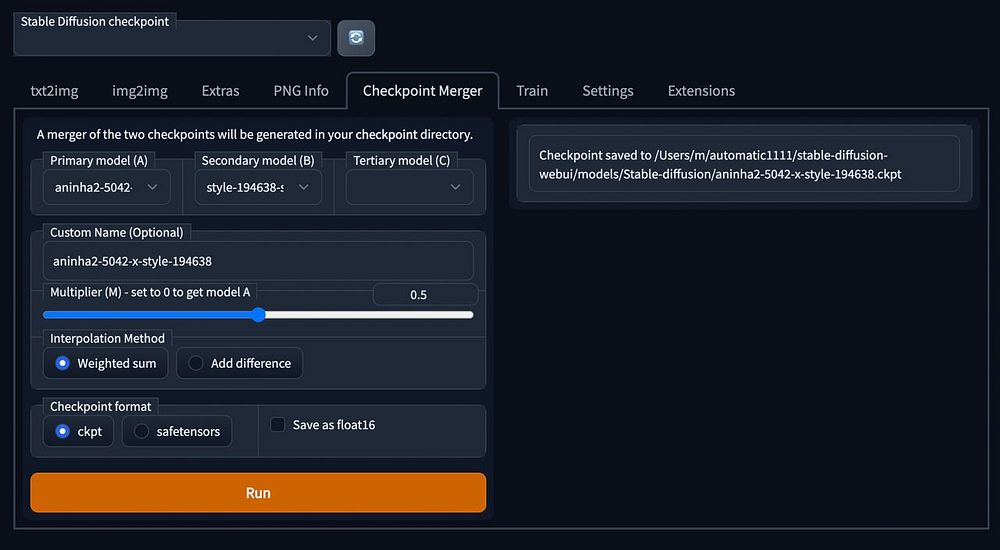Click the Multiplier slider handle

click(258, 315)
